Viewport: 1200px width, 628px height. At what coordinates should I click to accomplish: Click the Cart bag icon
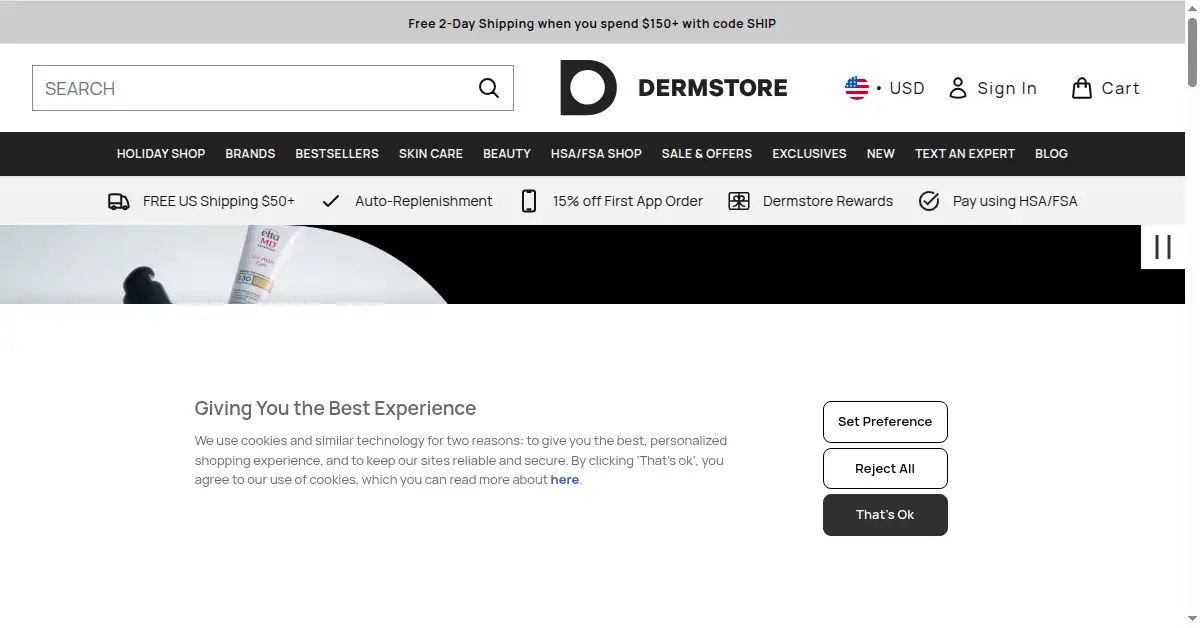pos(1081,88)
